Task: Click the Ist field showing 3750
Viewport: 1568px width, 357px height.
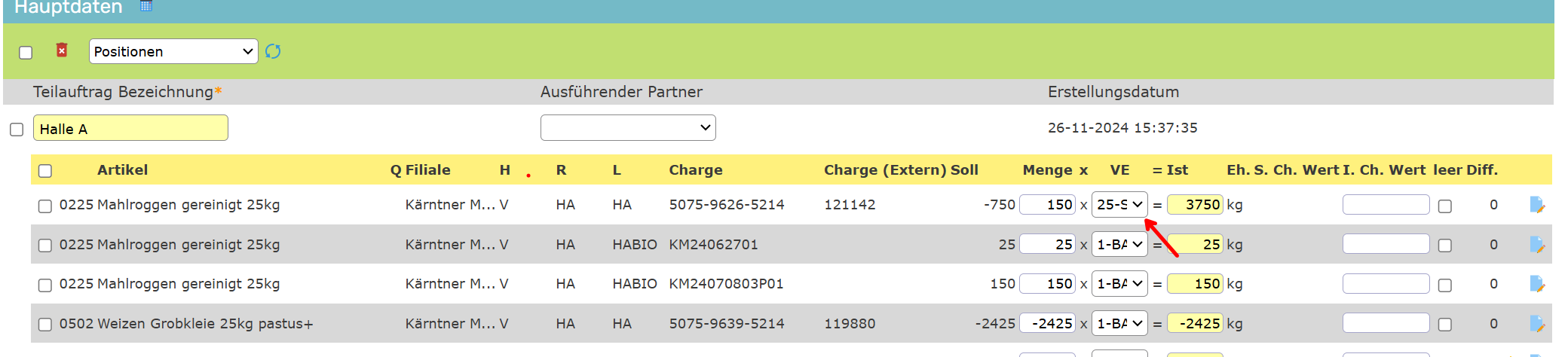Action: coord(1194,204)
